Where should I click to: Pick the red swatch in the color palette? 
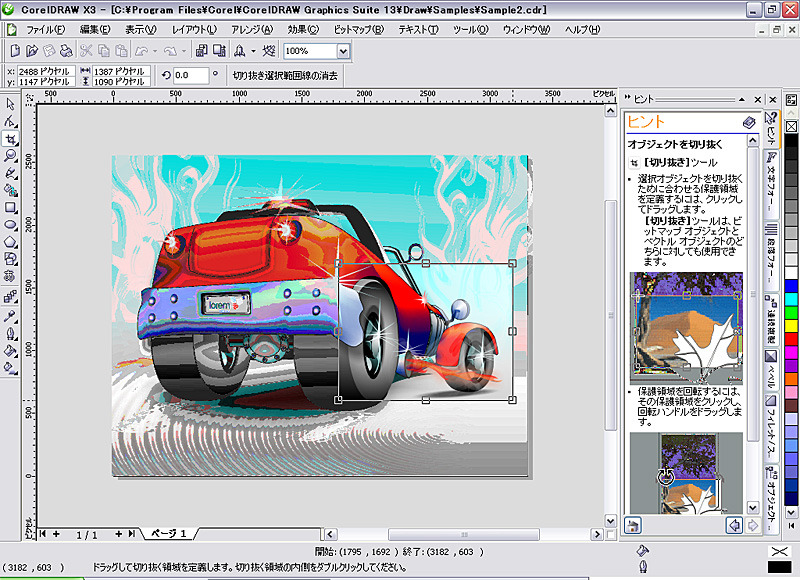(791, 339)
